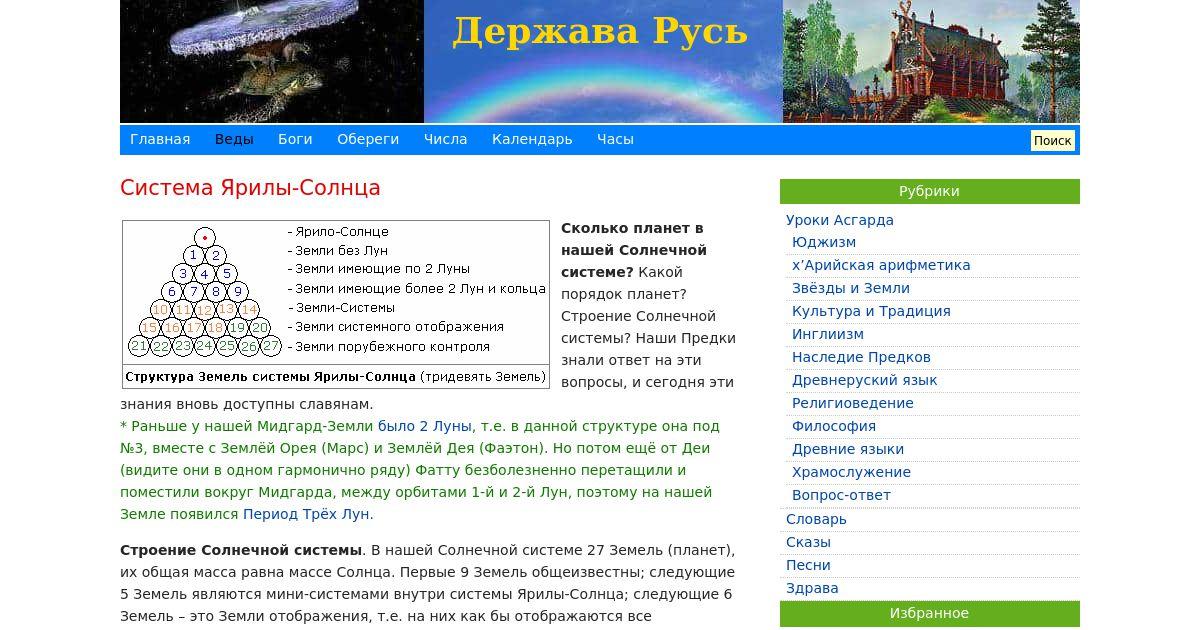Open Культура и Традиция category
This screenshot has width=1200, height=630.
[871, 311]
